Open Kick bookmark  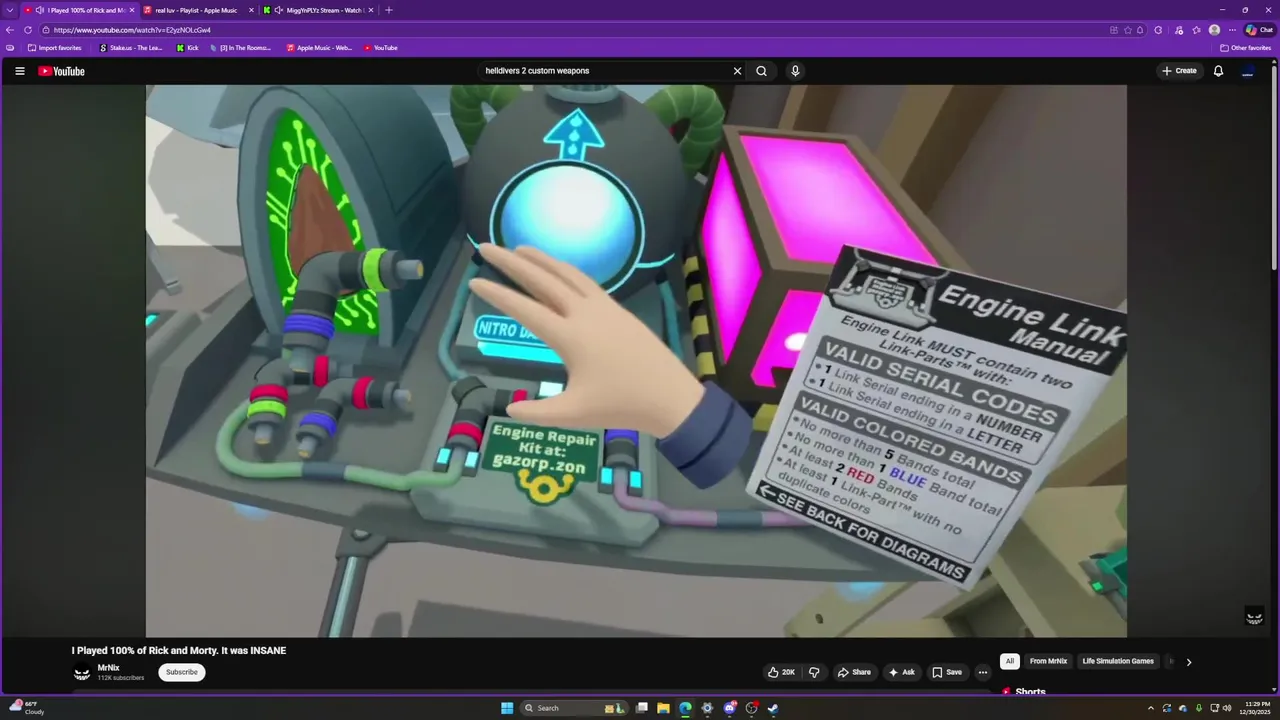click(x=187, y=48)
